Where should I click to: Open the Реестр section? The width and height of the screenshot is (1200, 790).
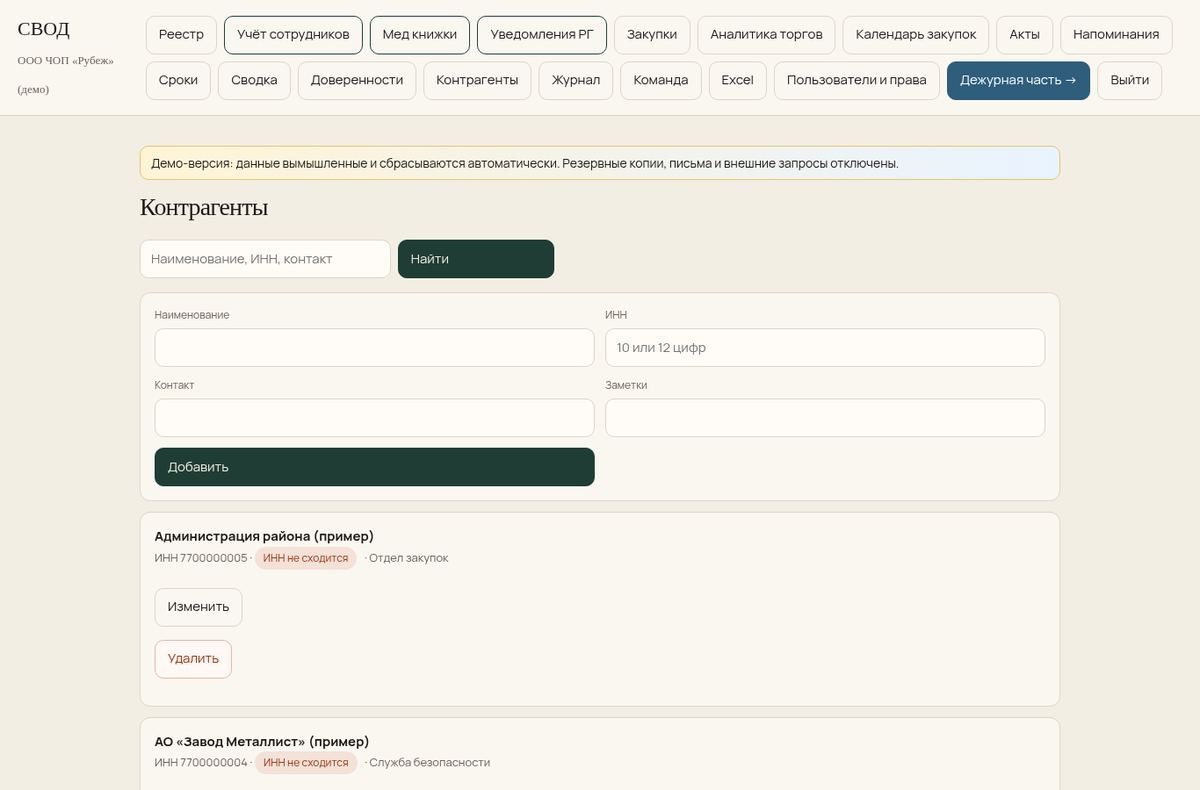click(181, 35)
